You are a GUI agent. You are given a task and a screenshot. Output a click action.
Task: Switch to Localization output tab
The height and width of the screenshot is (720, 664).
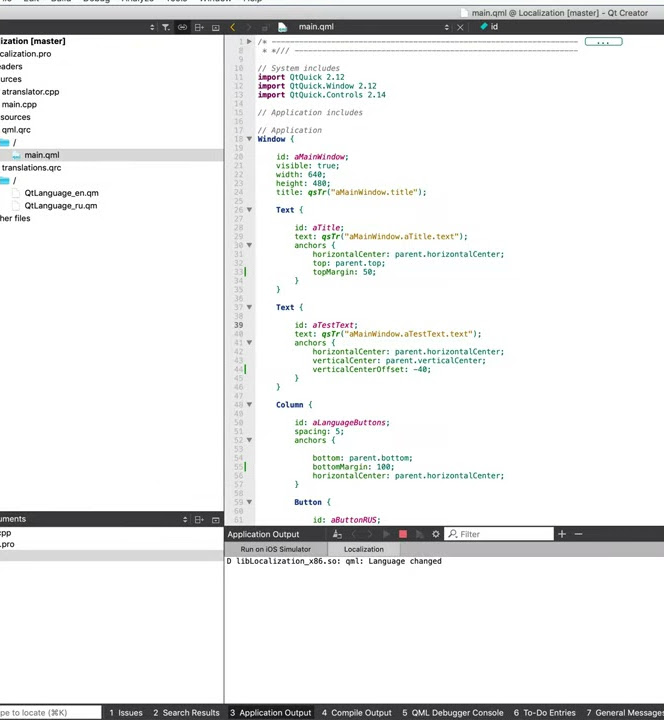point(364,549)
